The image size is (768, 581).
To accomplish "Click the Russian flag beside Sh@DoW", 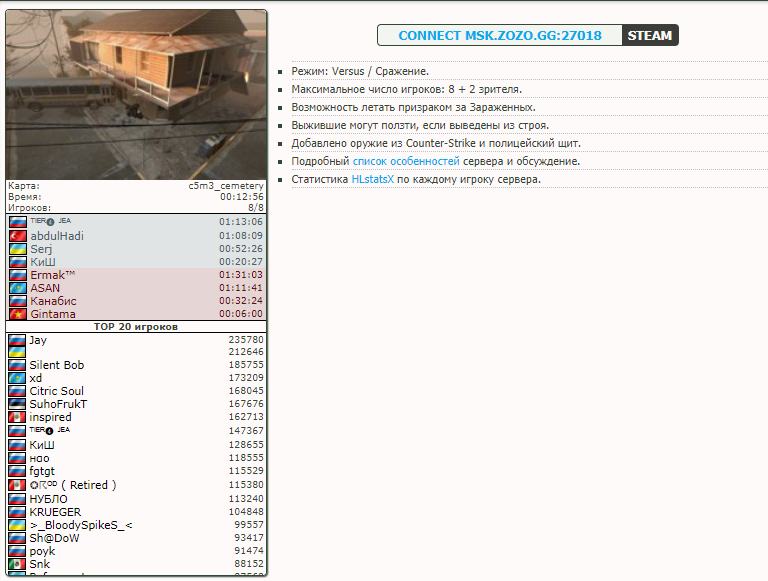I will tap(17, 538).
